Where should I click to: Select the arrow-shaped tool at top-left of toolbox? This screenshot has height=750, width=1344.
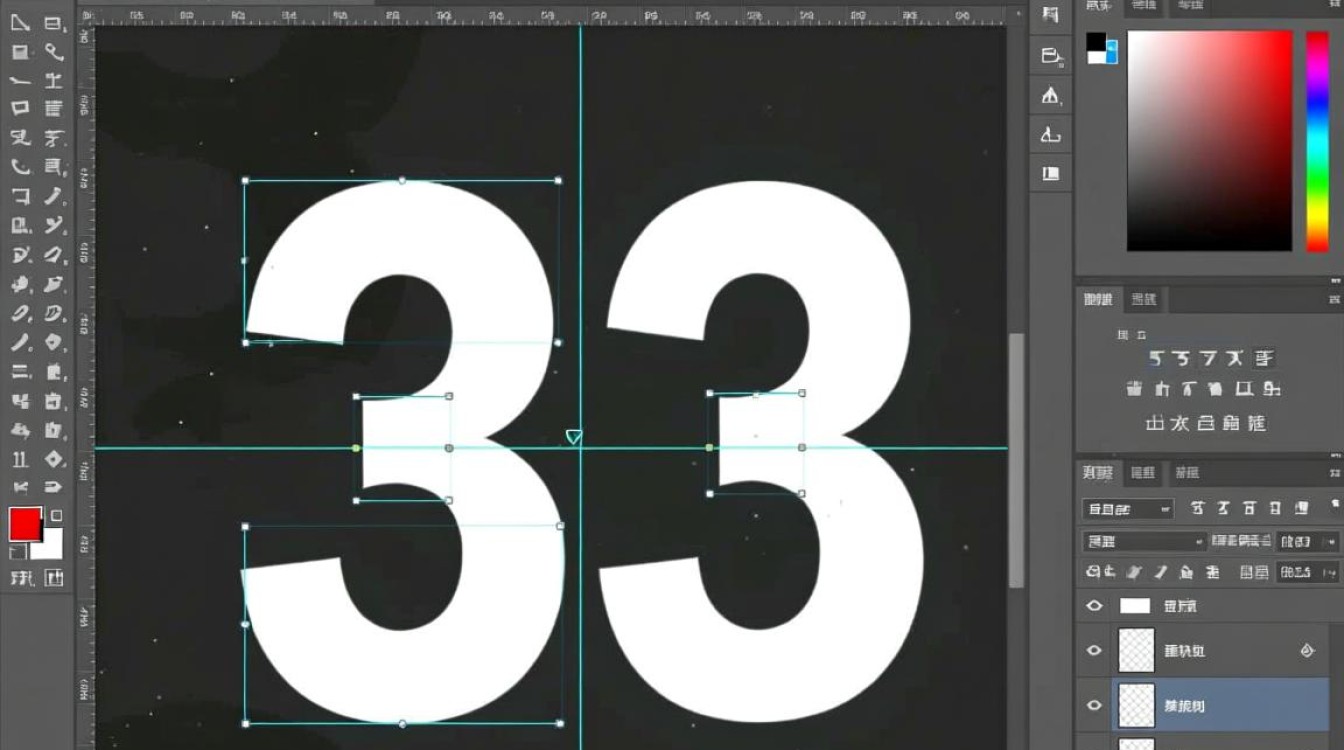pos(20,23)
